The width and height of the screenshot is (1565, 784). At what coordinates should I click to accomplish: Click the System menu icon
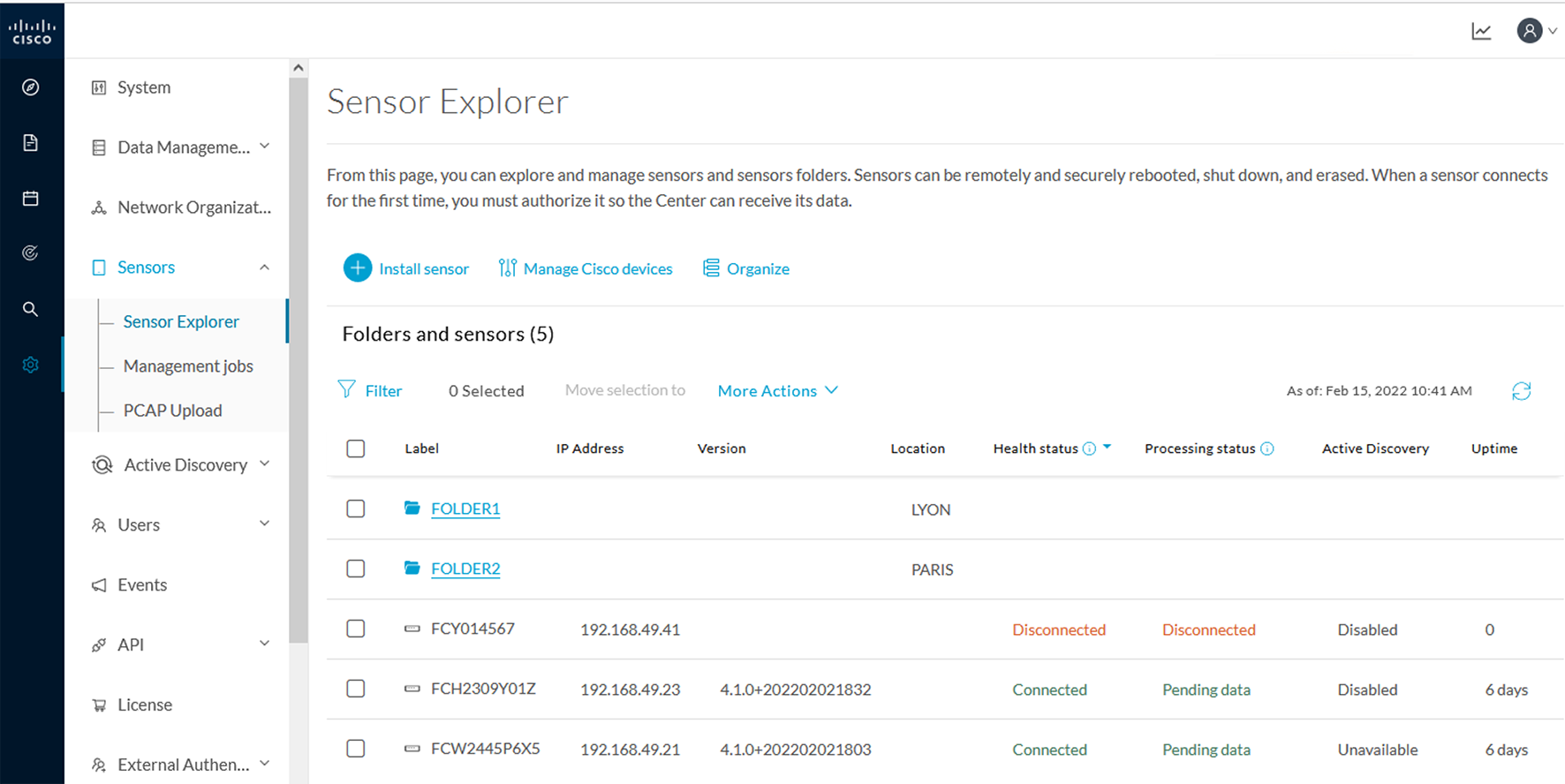[x=99, y=87]
